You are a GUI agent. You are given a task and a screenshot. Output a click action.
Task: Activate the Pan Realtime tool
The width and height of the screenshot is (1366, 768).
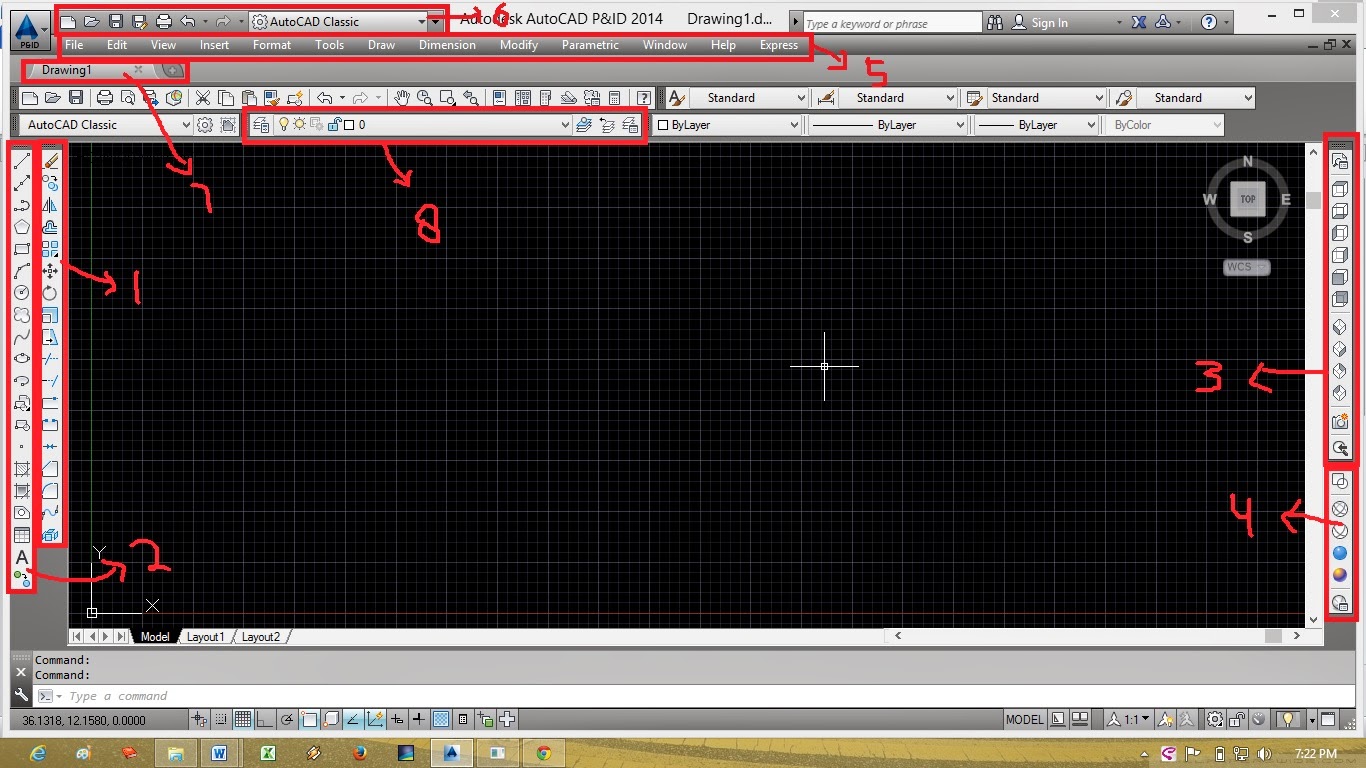(x=402, y=97)
